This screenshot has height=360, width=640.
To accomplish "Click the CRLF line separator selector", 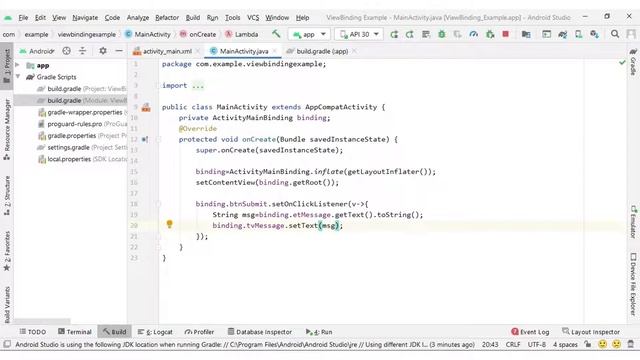I will coord(513,344).
